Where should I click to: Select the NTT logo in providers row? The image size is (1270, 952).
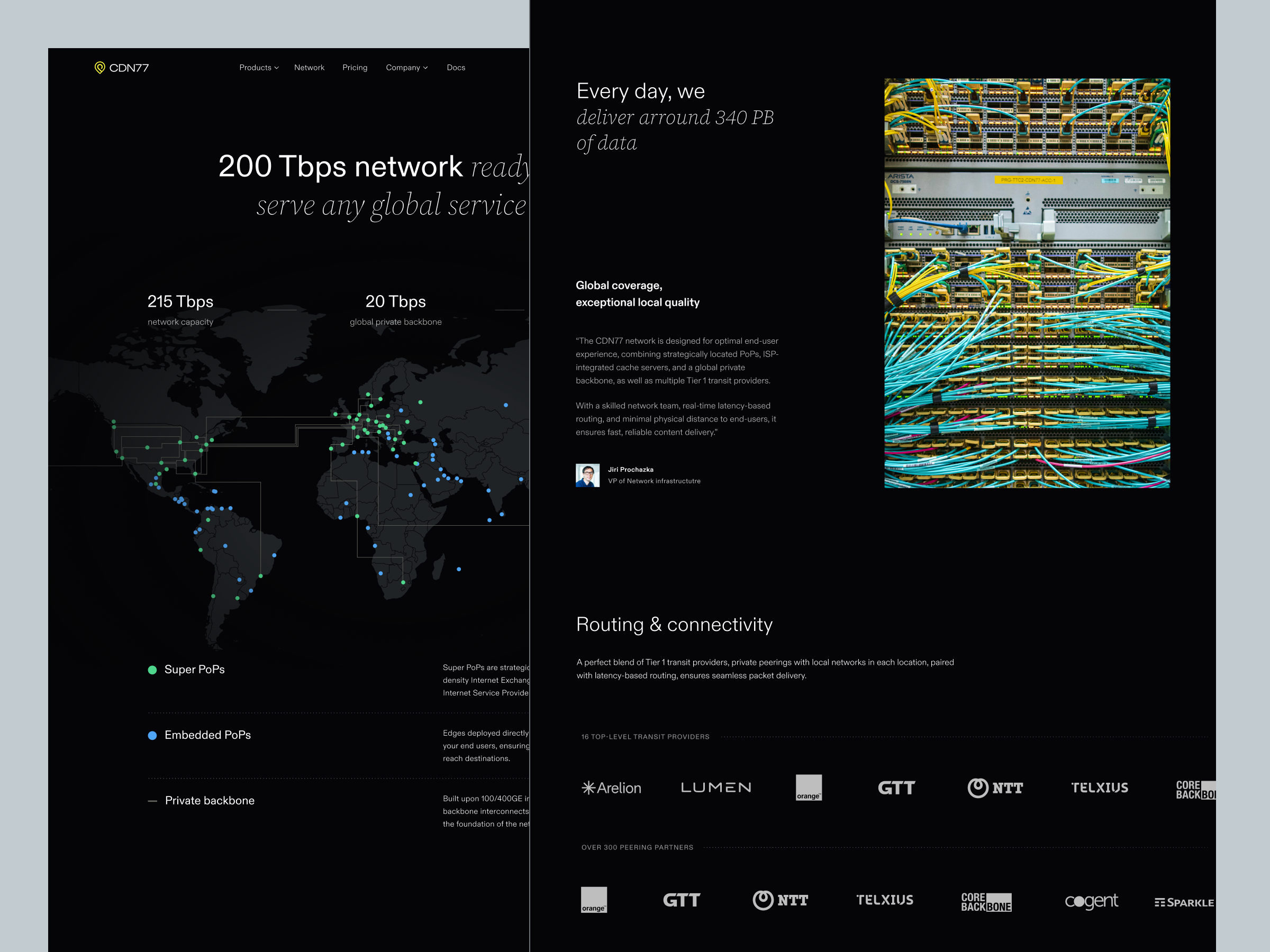[x=995, y=788]
